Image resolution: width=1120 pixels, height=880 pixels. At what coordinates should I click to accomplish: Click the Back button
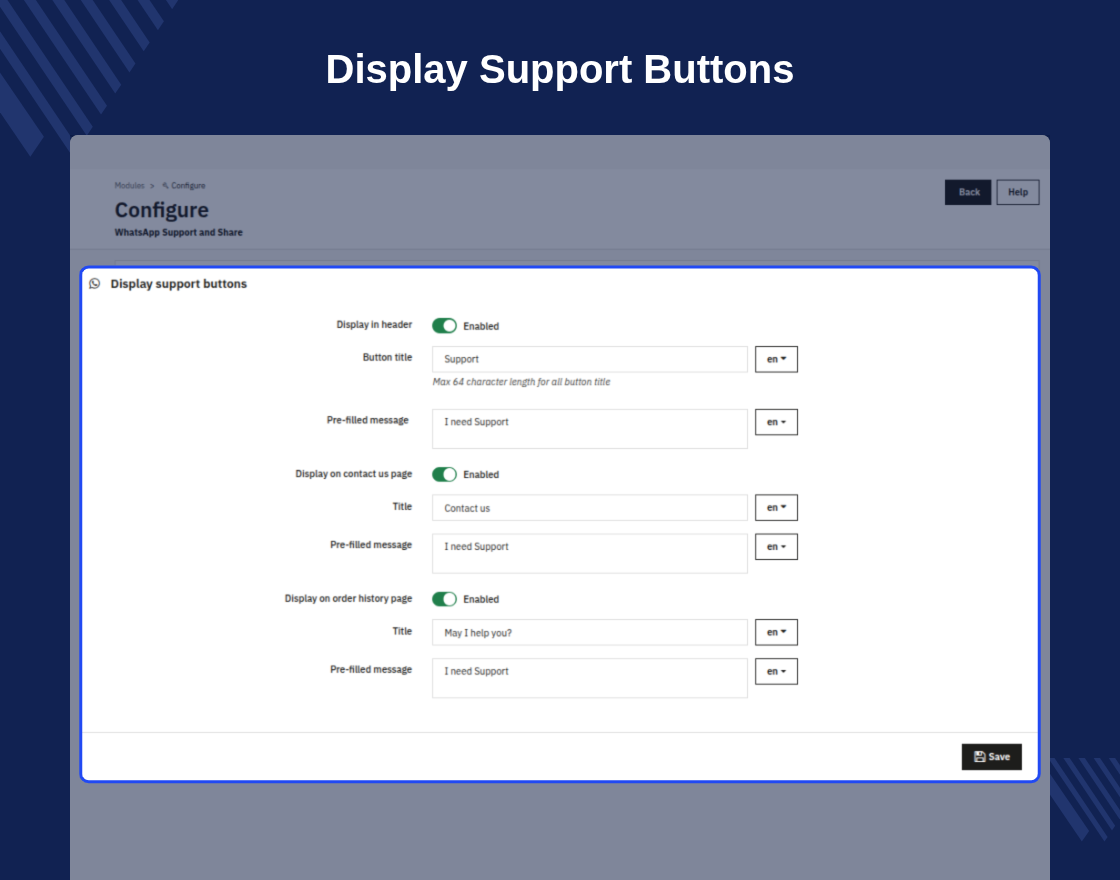tap(968, 192)
